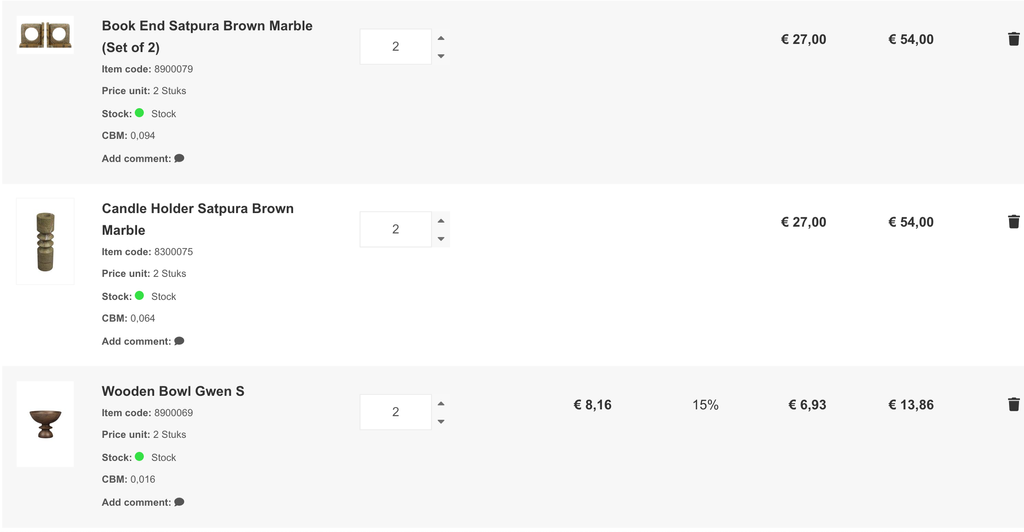Open Candle Holder Satpura Brown Marble title
The width and height of the screenshot is (1024, 532).
[x=198, y=219]
